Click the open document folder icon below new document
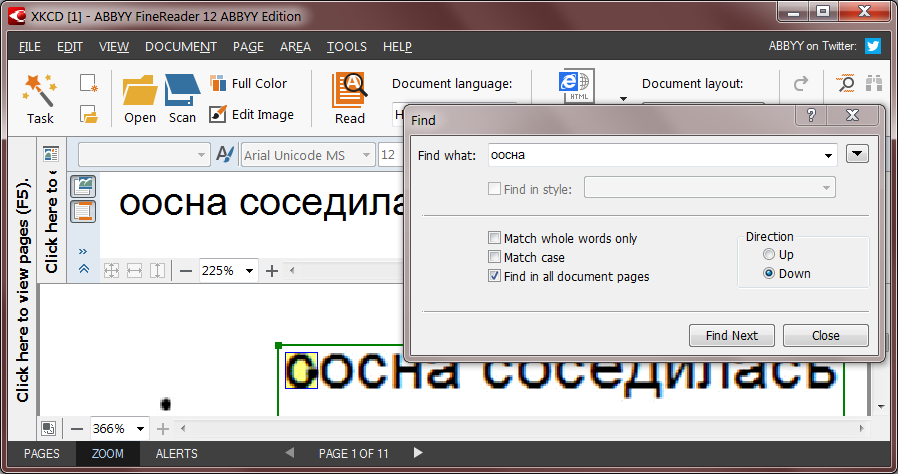This screenshot has height=474, width=898. (89, 114)
